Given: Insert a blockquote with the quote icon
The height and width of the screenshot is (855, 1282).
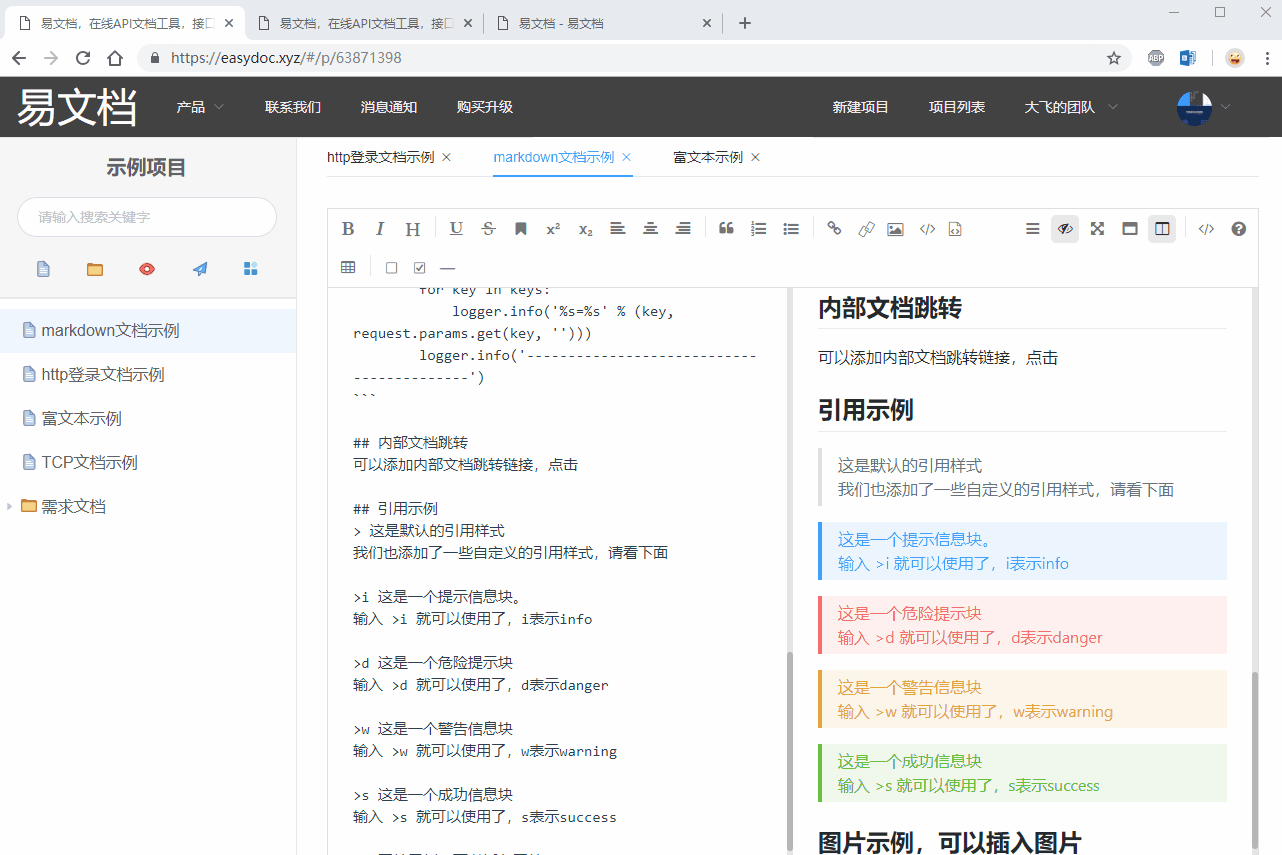Looking at the screenshot, I should coord(727,229).
